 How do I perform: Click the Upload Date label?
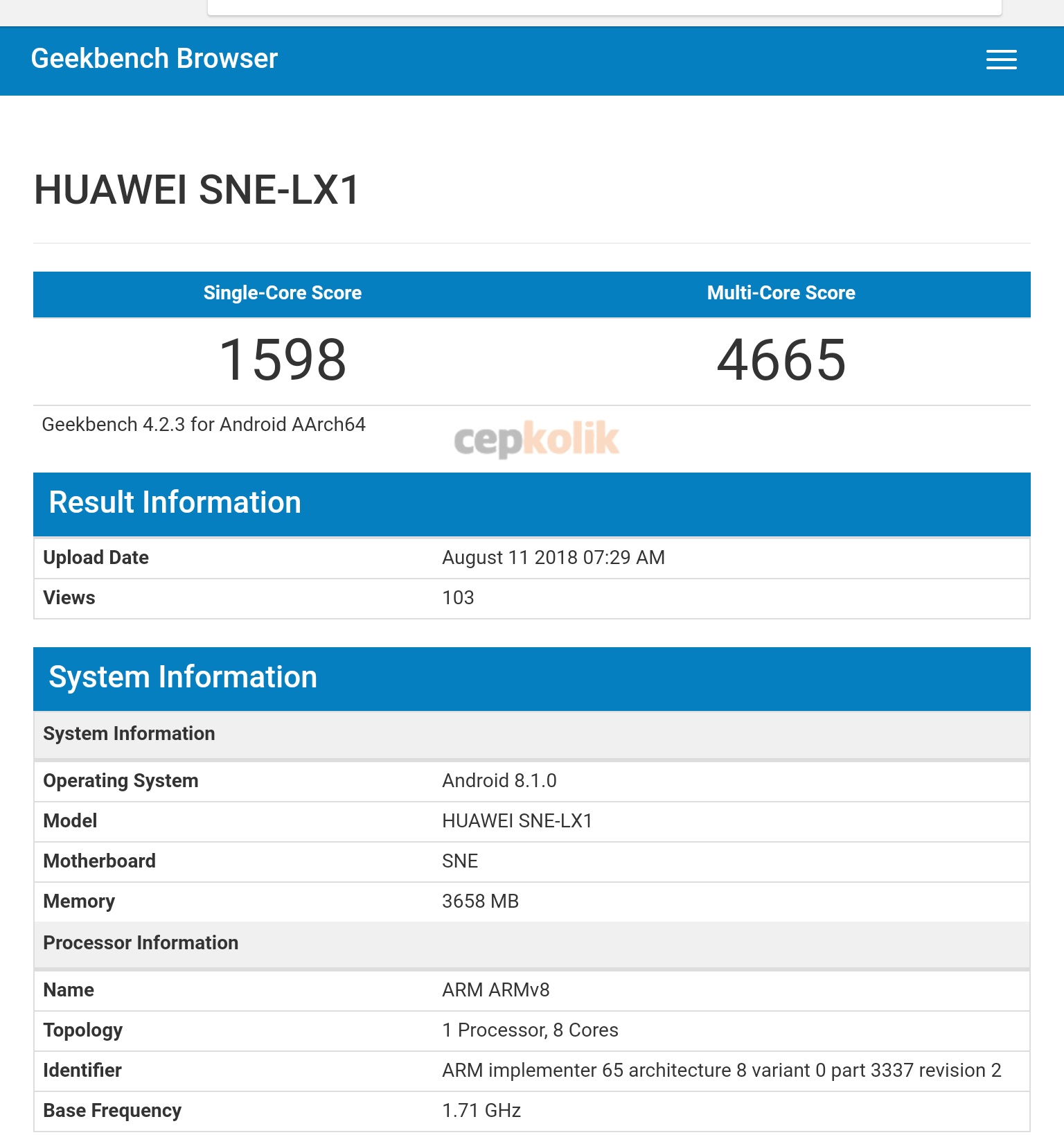[96, 558]
